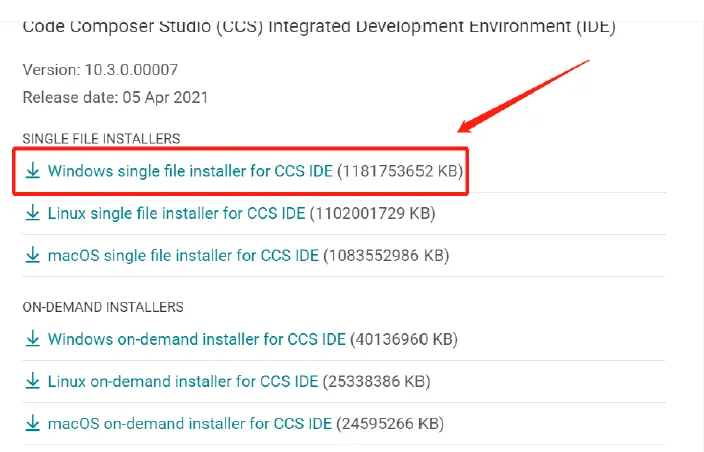This screenshot has width=704, height=452.
Task: Click the download icon beside macOS single file installer
Action: click(x=32, y=255)
